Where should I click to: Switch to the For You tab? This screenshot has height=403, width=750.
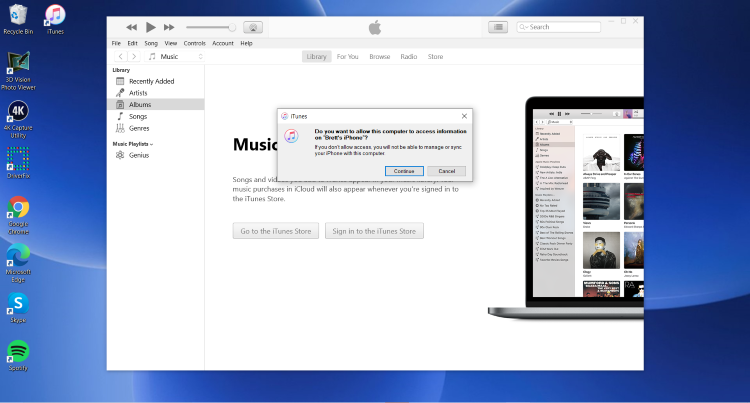[x=347, y=57]
